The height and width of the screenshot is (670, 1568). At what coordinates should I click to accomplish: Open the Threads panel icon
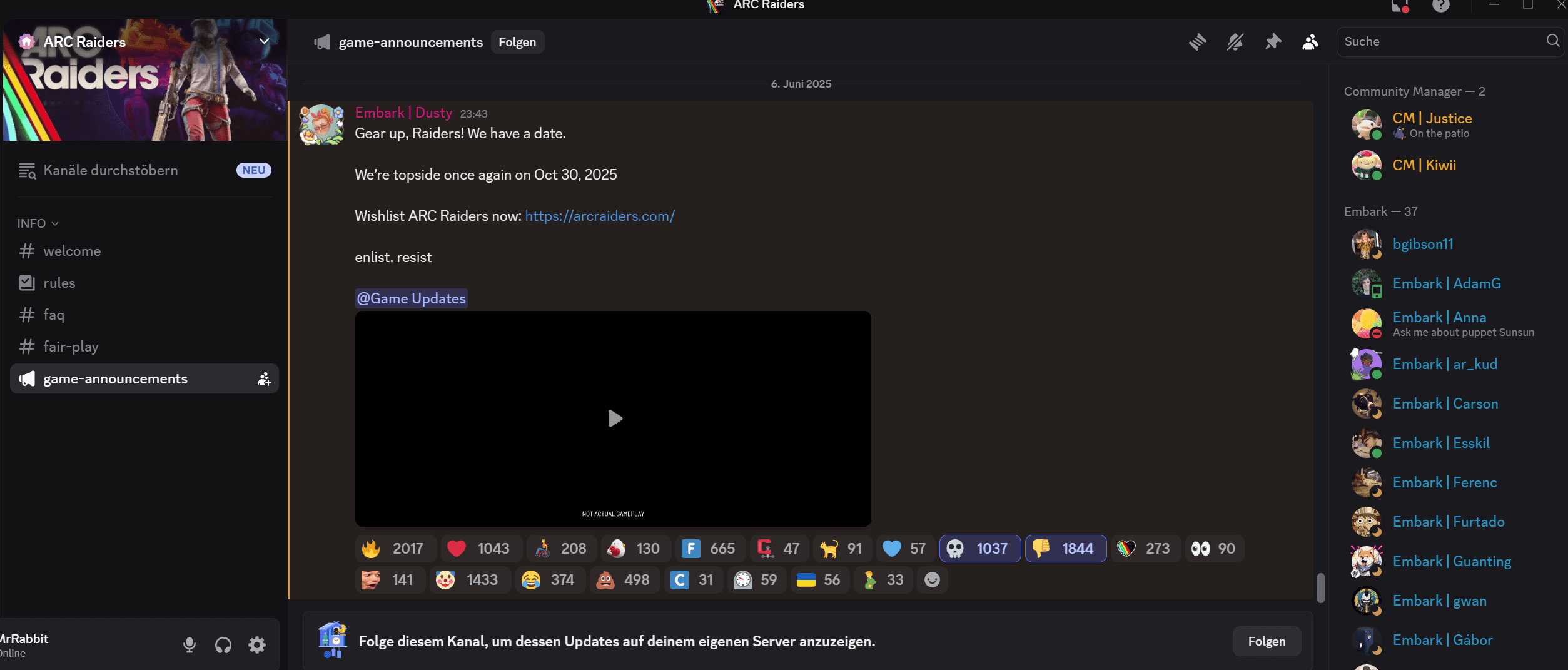coord(1197,42)
